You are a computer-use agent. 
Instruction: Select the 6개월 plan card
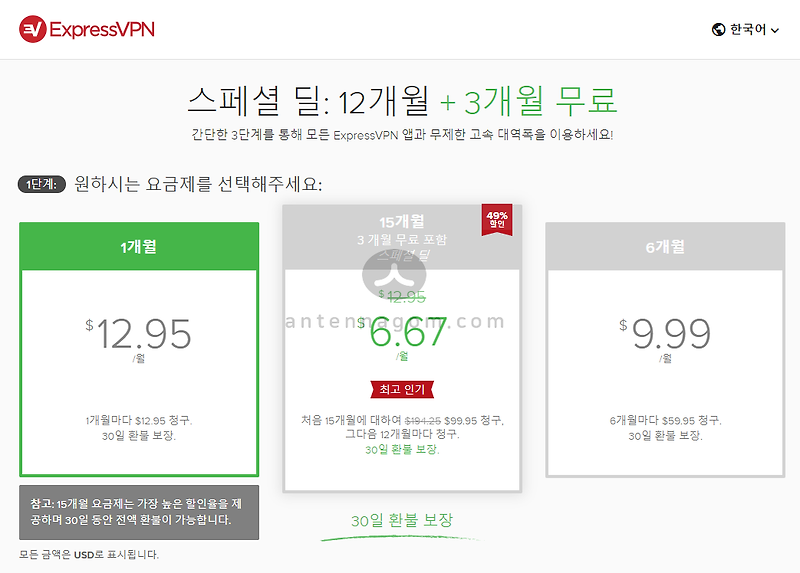pos(665,350)
